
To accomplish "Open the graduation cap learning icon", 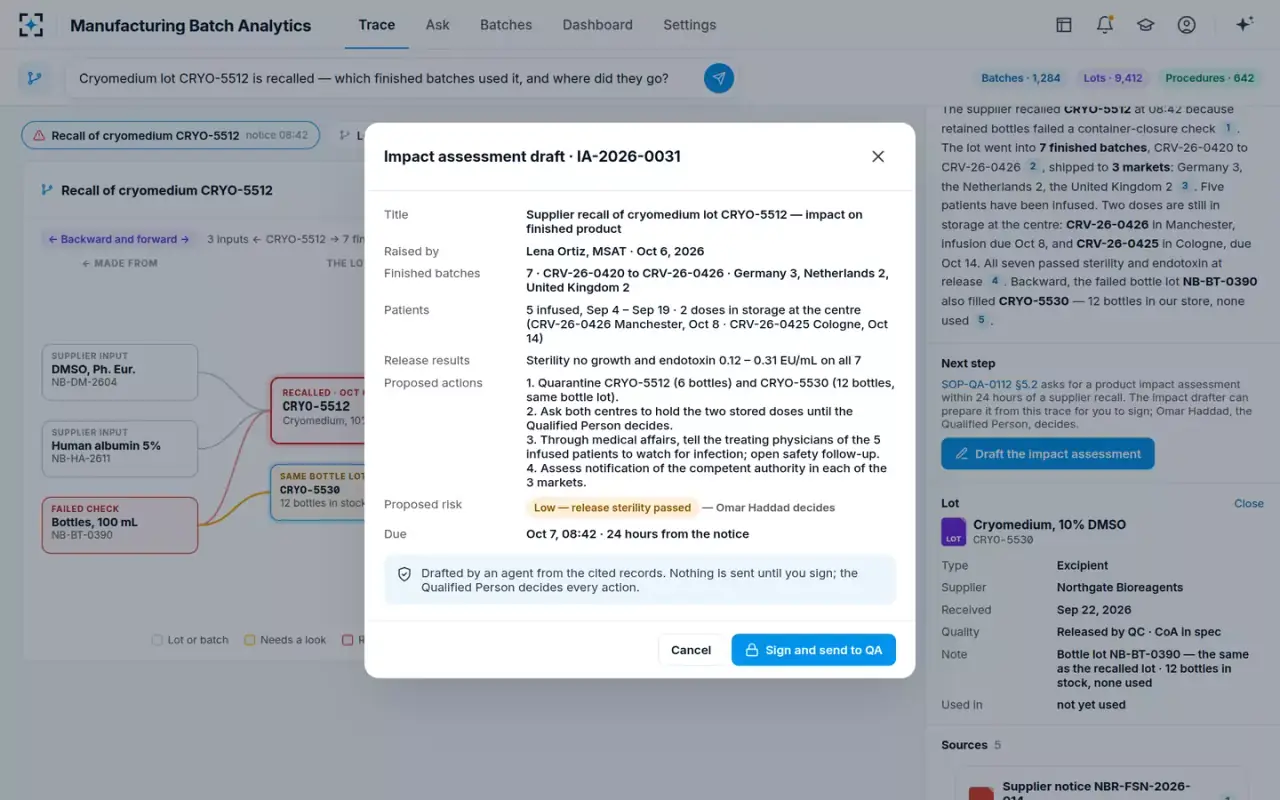I will point(1145,25).
